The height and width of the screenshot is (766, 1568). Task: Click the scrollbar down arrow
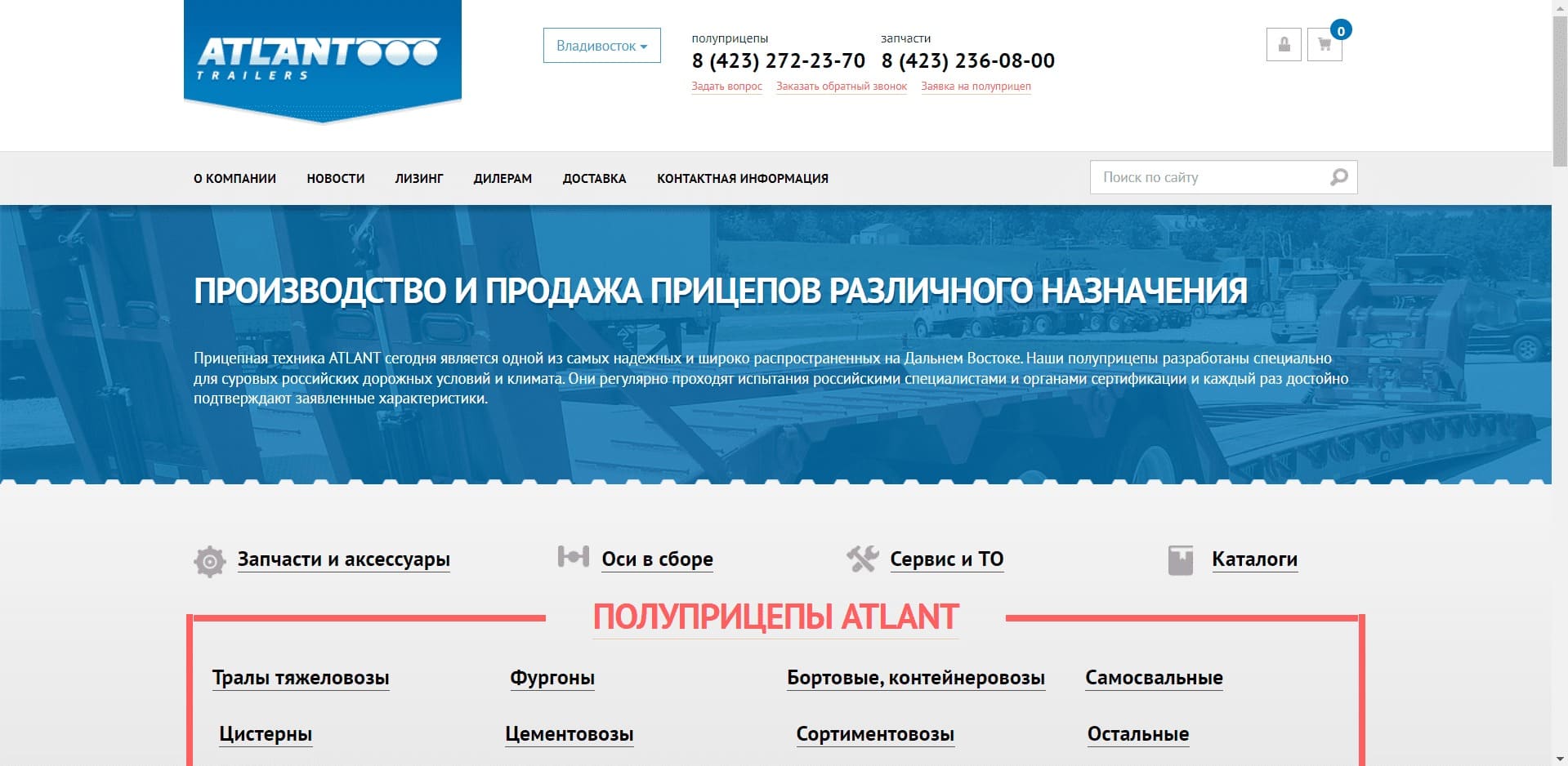[1560, 759]
